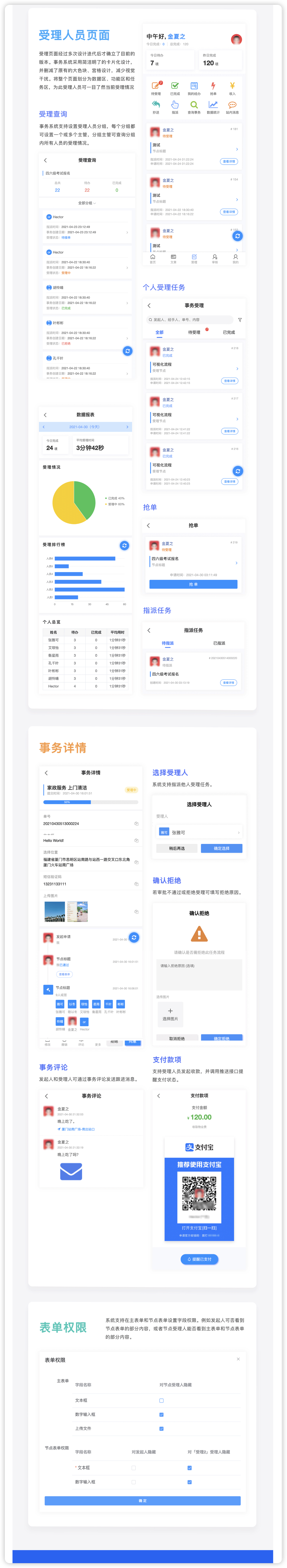Check the 文本框 checkbox under 主表单
This screenshot has height=1568, width=287.
pyautogui.click(x=162, y=1400)
